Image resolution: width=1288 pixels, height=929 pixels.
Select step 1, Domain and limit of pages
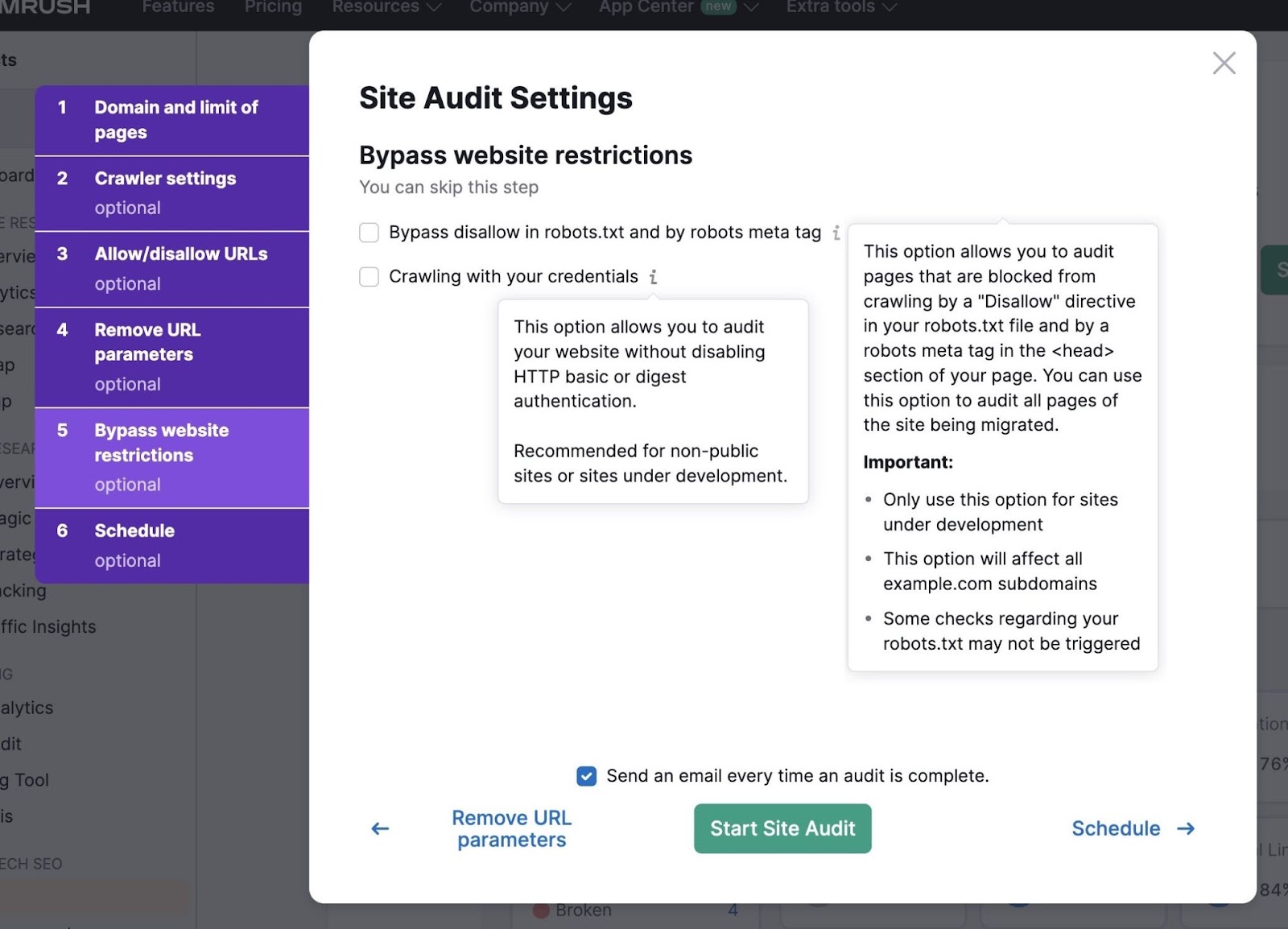pos(172,119)
